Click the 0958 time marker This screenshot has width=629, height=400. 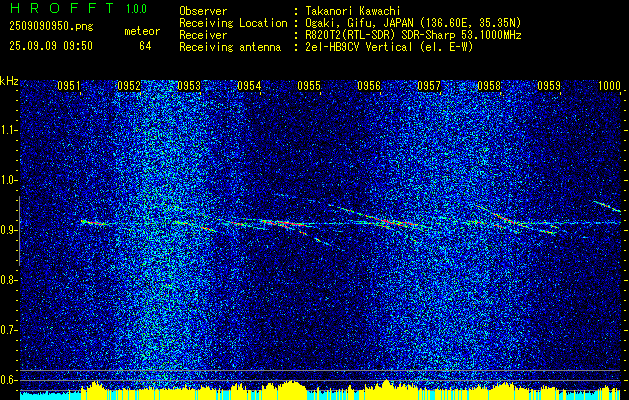[x=489, y=86]
